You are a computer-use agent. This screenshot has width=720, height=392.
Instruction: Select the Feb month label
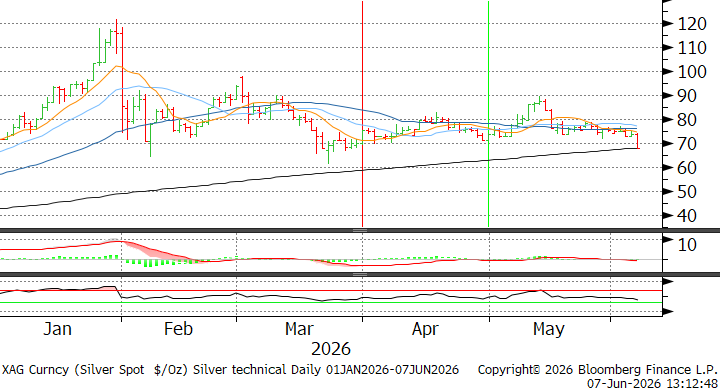[178, 329]
